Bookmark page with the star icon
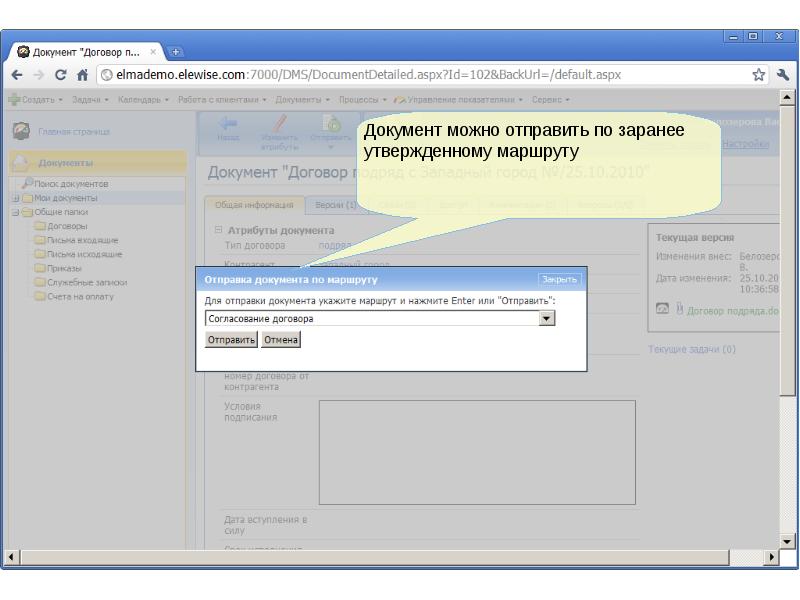 coord(759,74)
